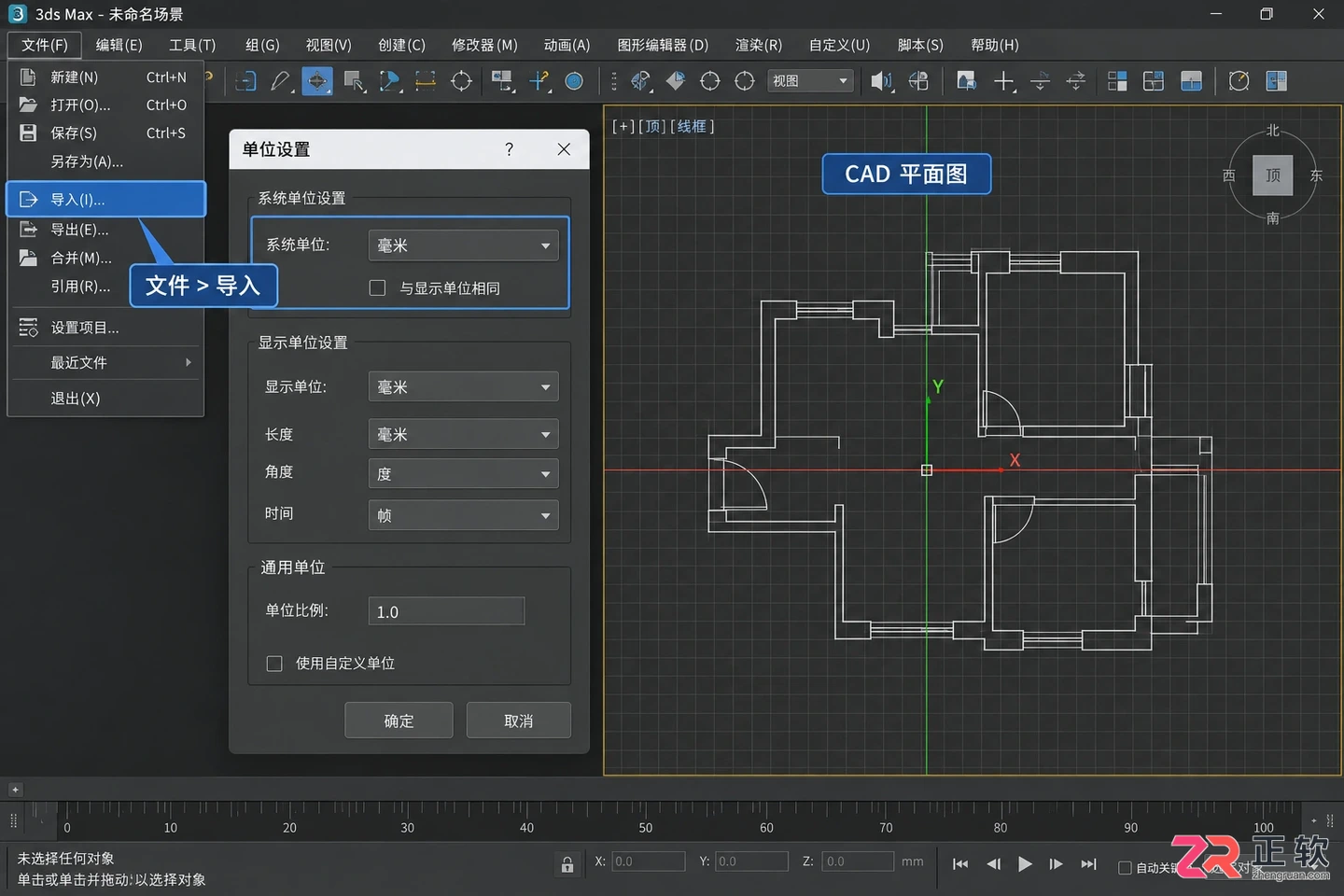Image resolution: width=1344 pixels, height=896 pixels.
Task: Click the speaker-shaped toolbar icon
Action: point(881,81)
